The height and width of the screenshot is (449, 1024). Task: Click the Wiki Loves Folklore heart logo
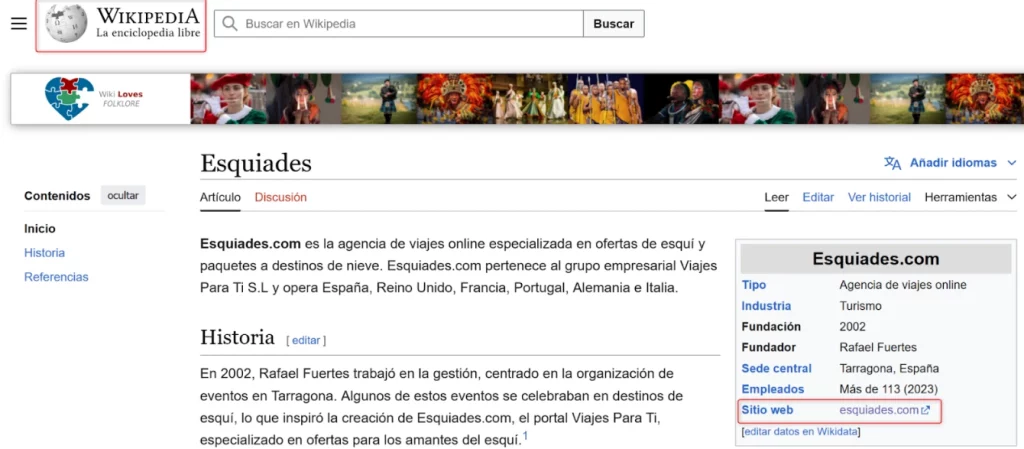click(70, 99)
